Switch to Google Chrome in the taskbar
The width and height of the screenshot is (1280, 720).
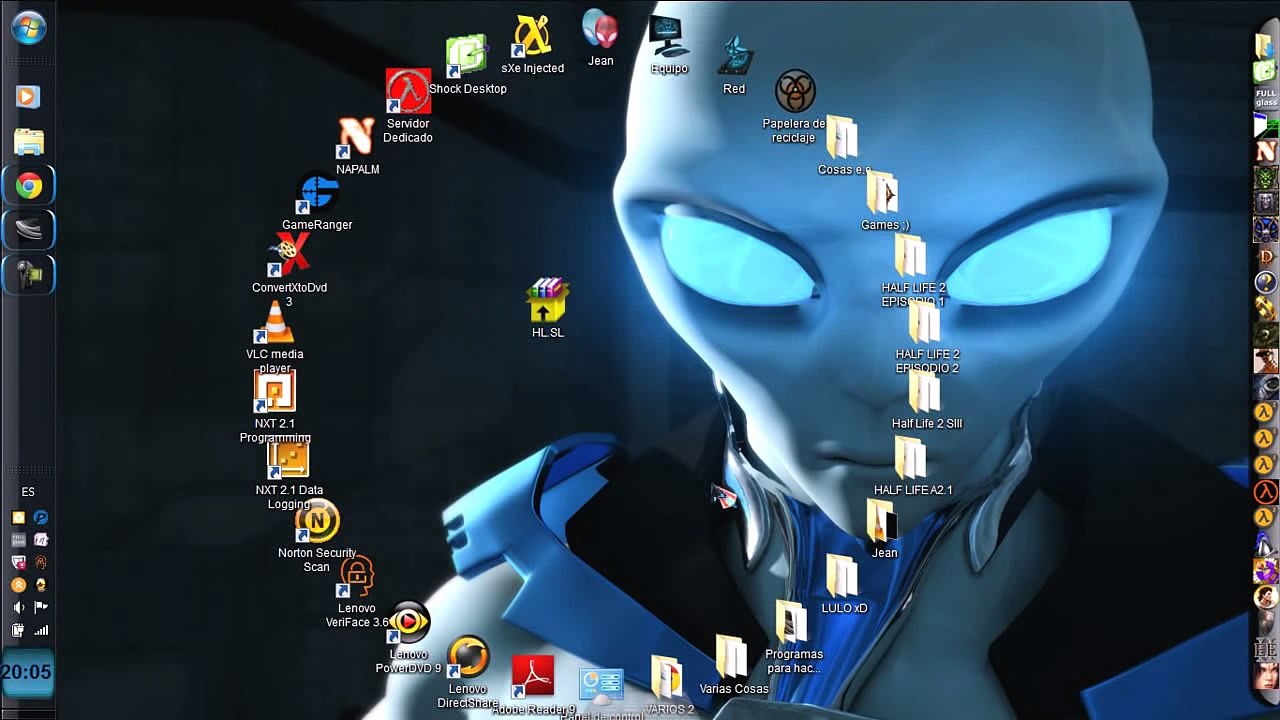pos(29,186)
